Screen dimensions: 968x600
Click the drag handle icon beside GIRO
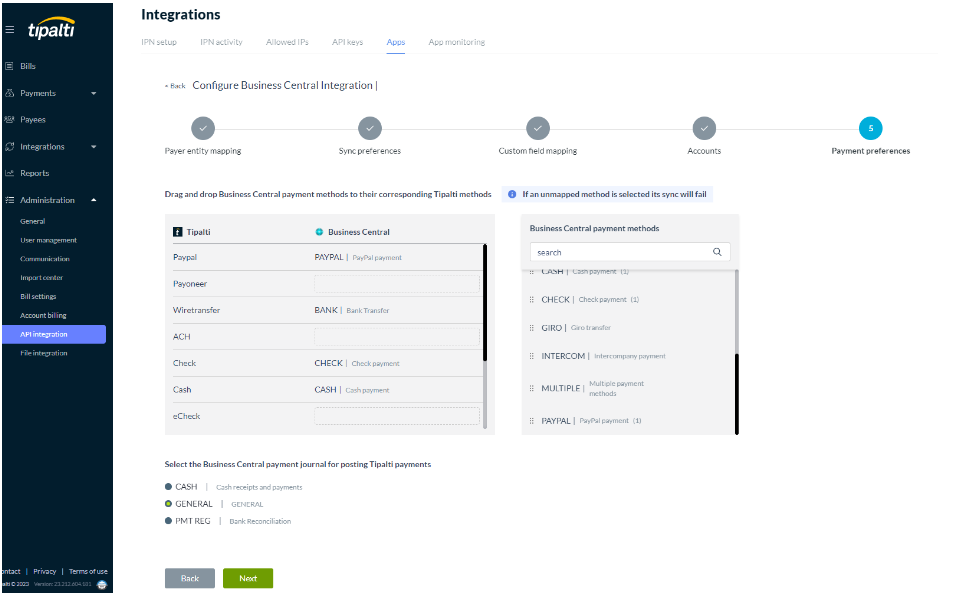[532, 328]
